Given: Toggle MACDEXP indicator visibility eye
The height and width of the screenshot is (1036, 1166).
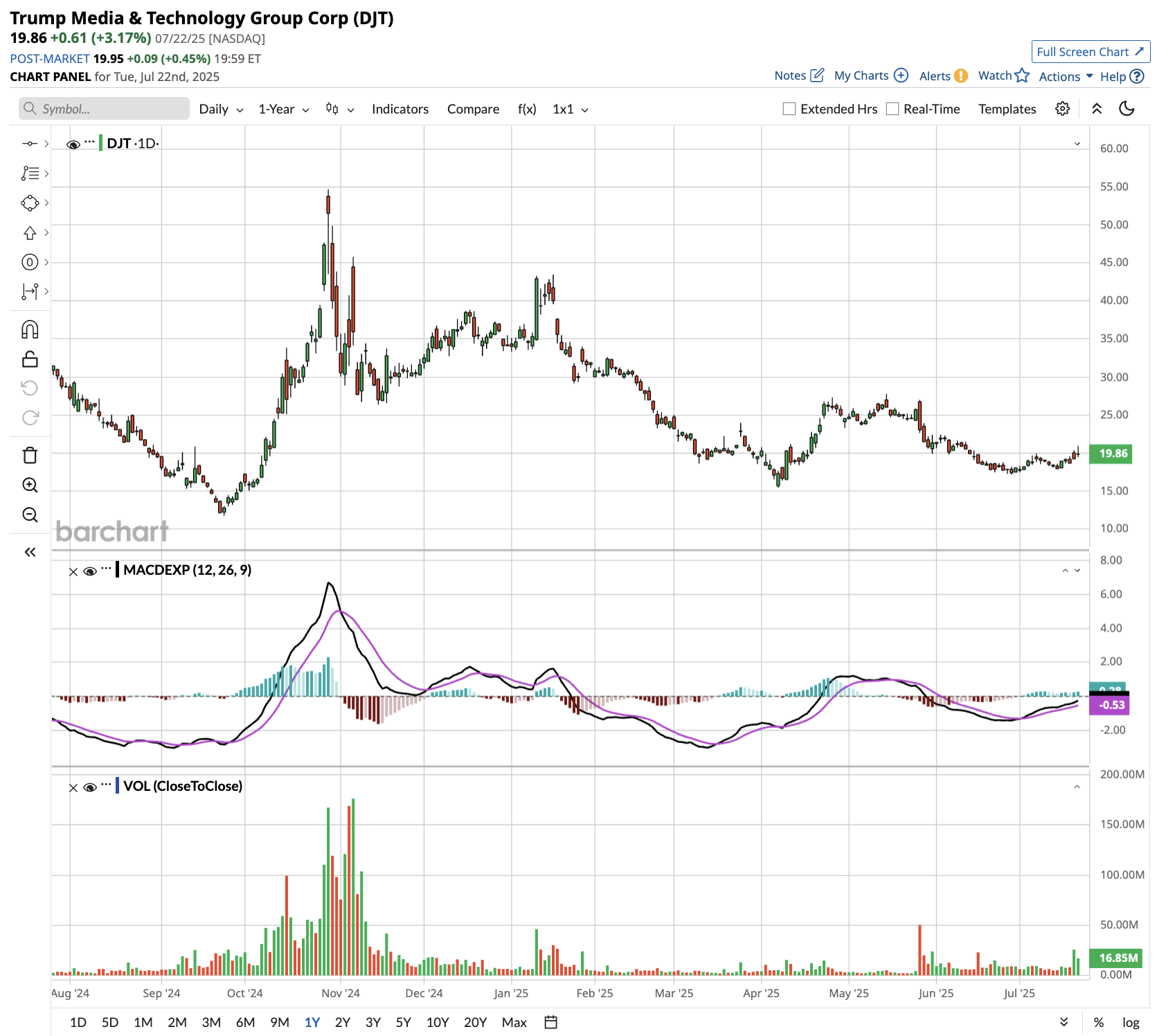Looking at the screenshot, I should click(x=89, y=571).
